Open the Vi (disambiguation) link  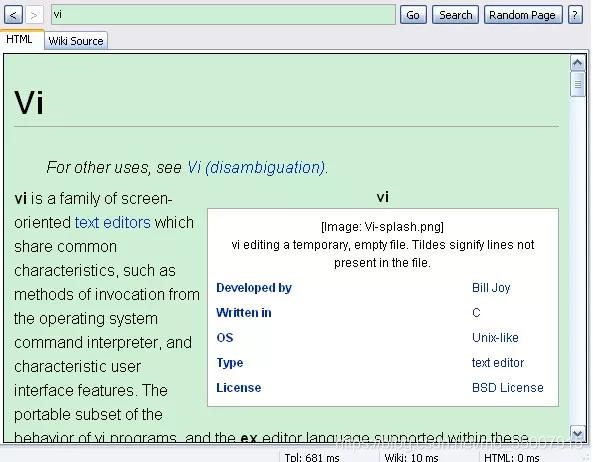pyautogui.click(x=258, y=167)
